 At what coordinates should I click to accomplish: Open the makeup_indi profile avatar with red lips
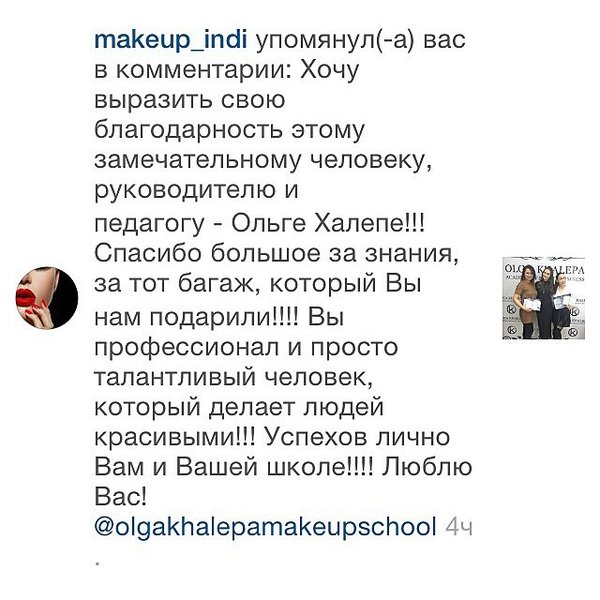point(47,298)
